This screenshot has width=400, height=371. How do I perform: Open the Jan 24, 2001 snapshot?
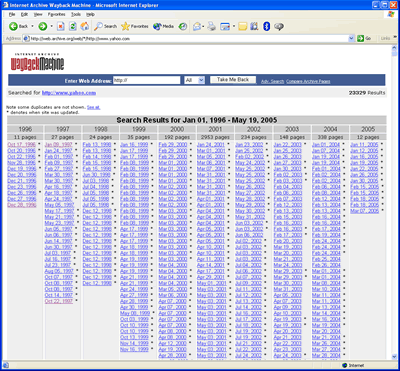pyautogui.click(x=211, y=145)
